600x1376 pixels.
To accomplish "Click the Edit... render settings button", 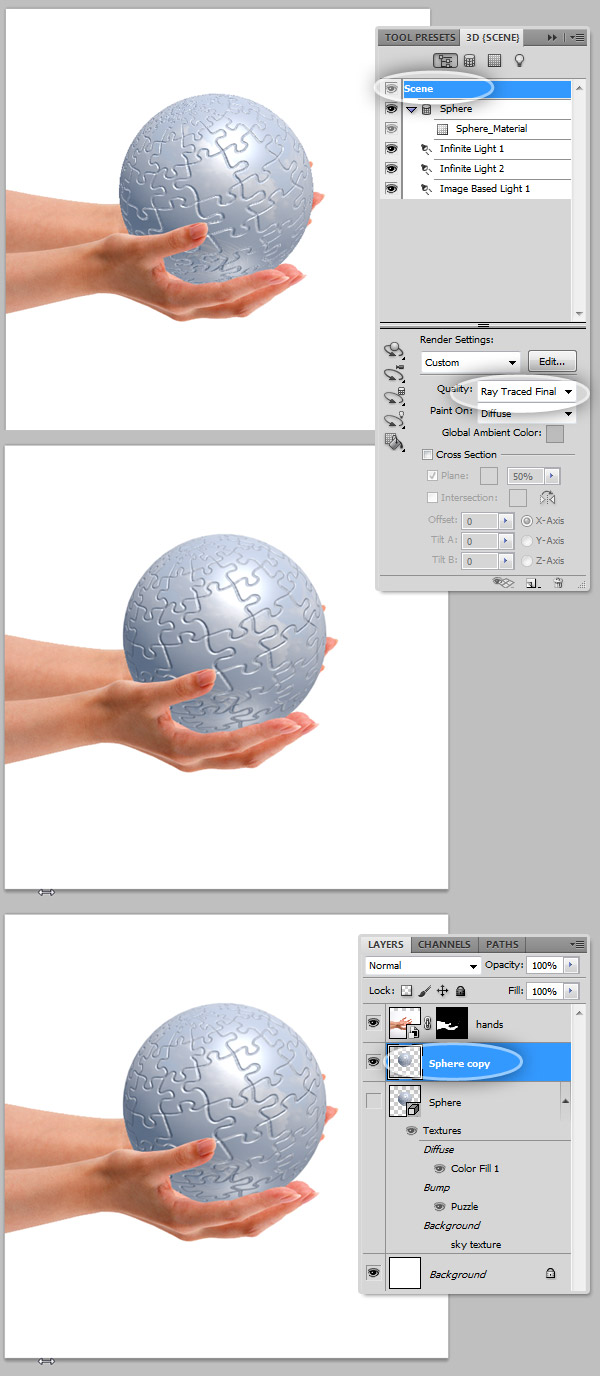I will pos(553,362).
